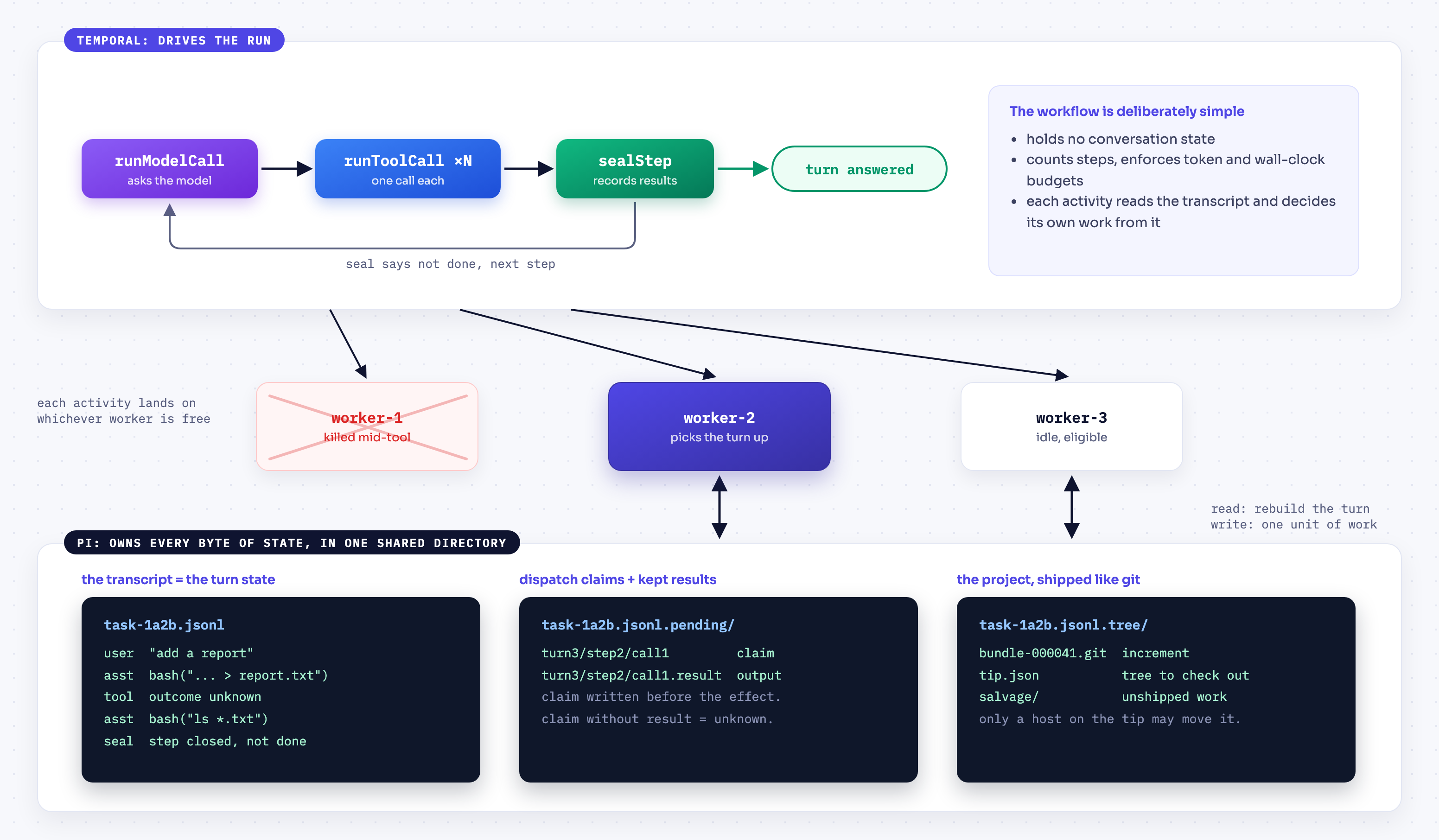Viewport: 1439px width, 840px height.
Task: Click the bundle-000041.git increment row
Action: (1084, 653)
